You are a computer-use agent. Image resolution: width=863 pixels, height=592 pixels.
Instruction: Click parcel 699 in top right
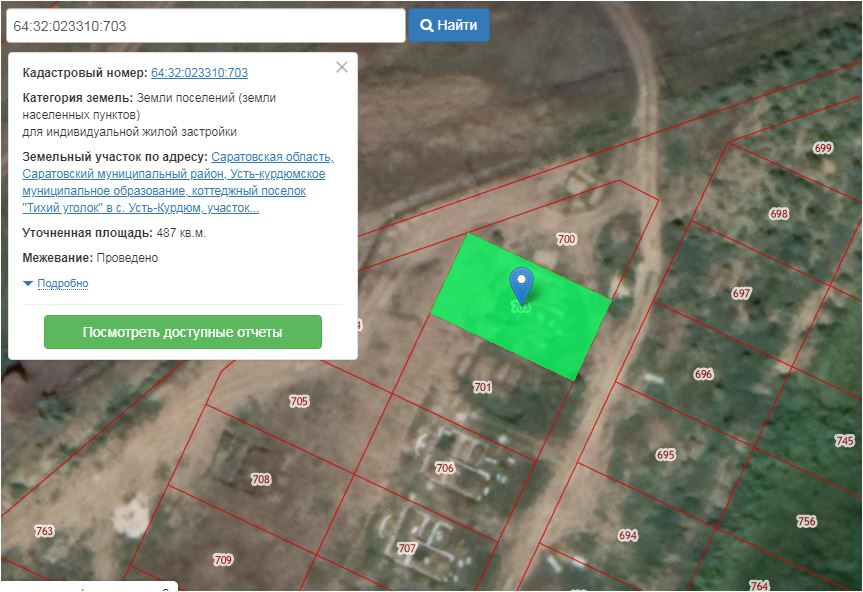tap(823, 148)
